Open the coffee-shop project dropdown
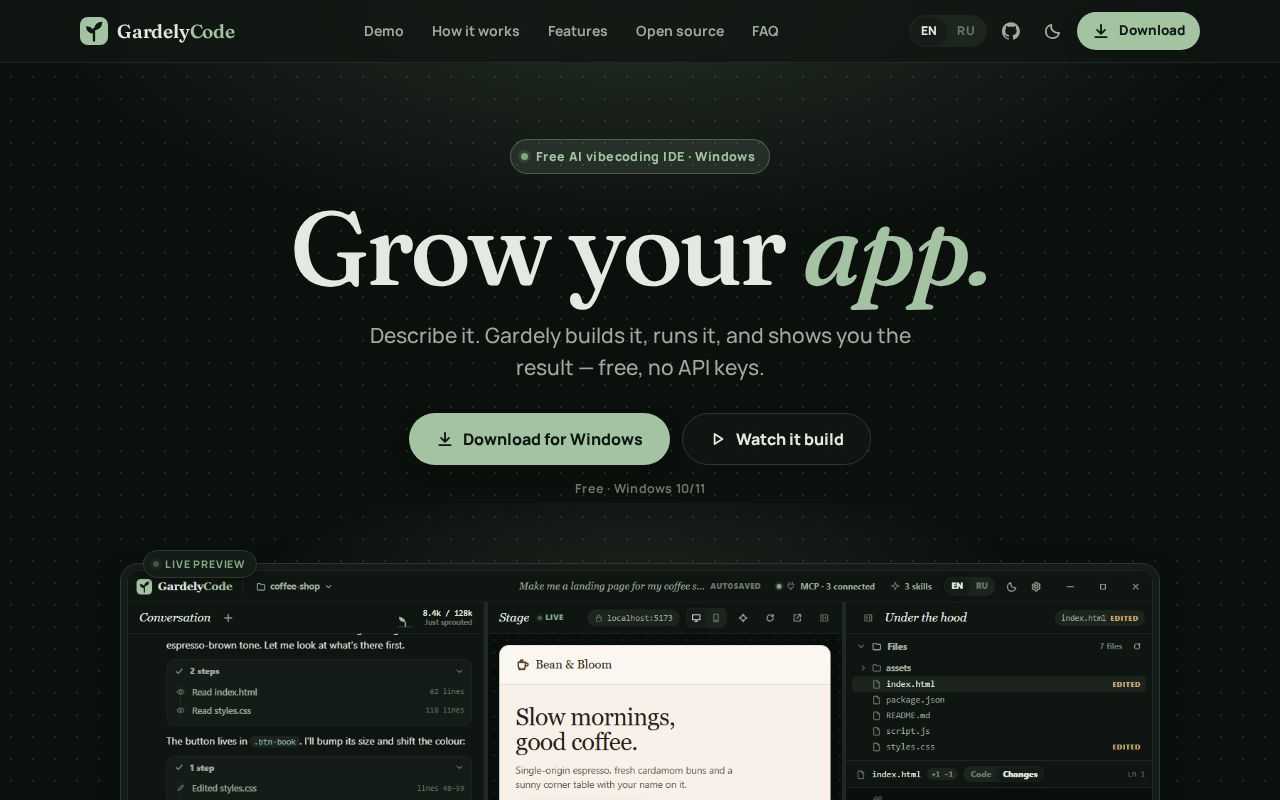This screenshot has height=800, width=1280. pyautogui.click(x=294, y=587)
